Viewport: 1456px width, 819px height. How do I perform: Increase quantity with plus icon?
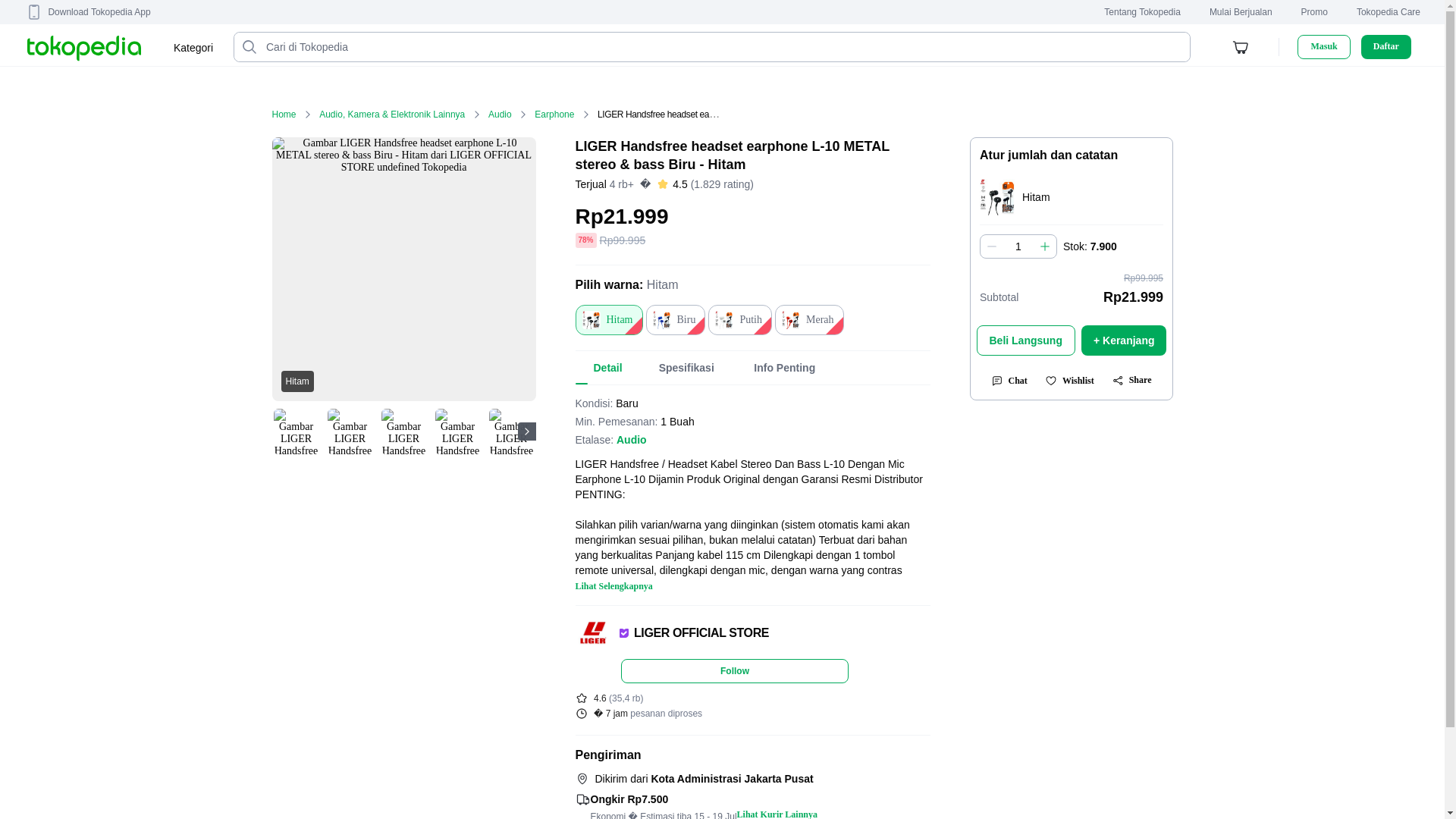pos(1044,246)
